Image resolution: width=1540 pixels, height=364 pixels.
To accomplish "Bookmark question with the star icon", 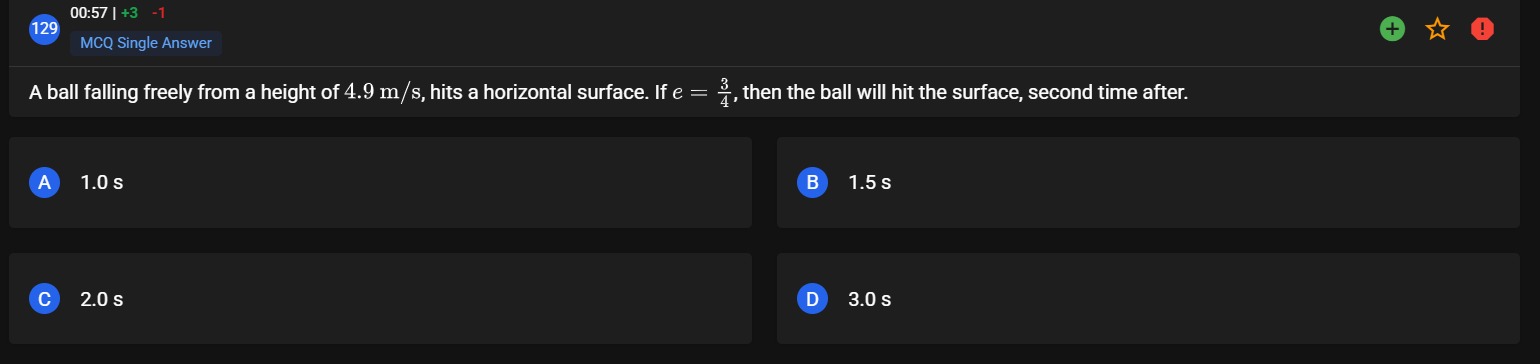I will [x=1437, y=29].
